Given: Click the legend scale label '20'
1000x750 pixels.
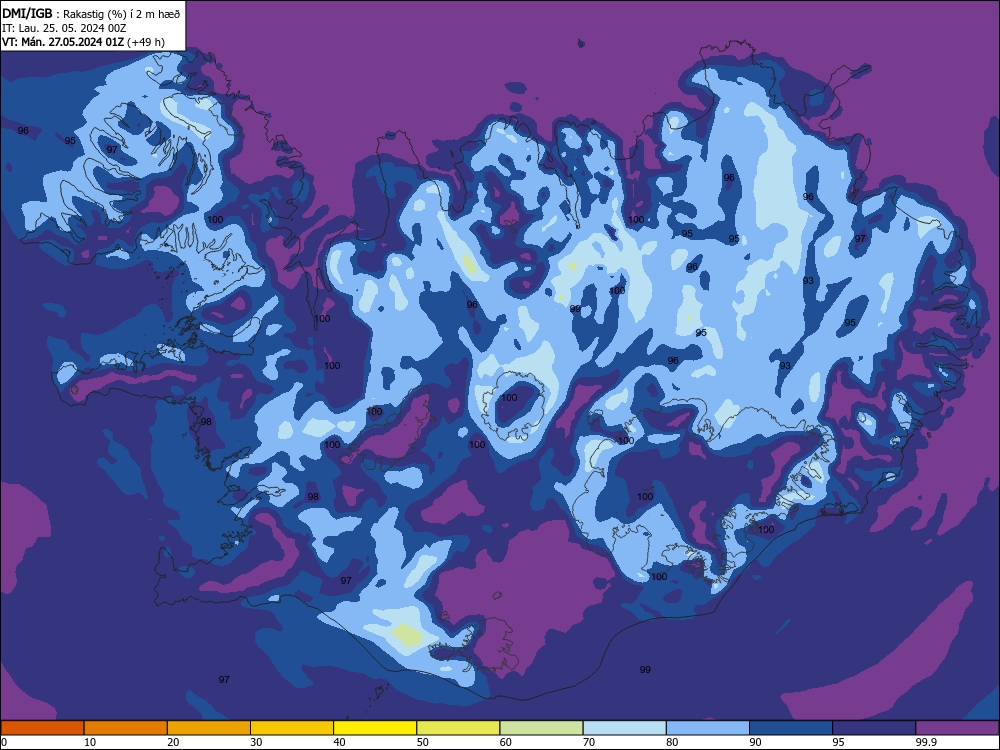Looking at the screenshot, I should point(173,742).
